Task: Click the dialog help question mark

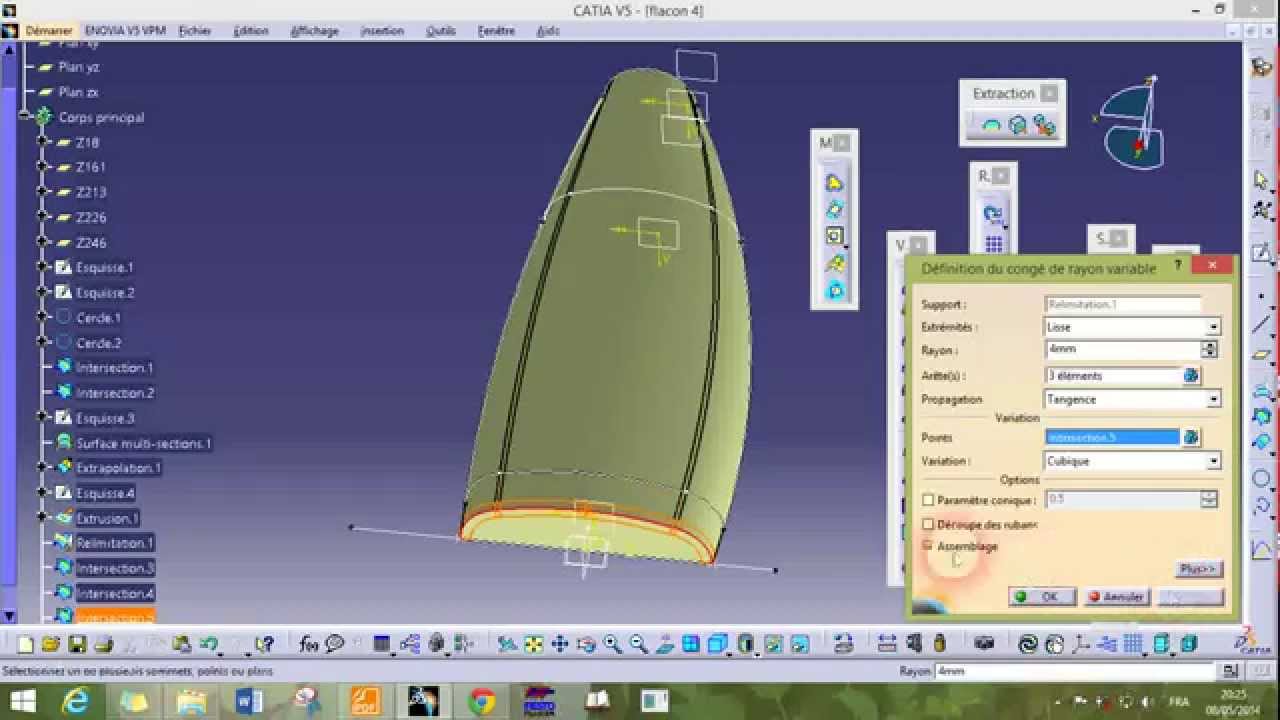Action: 1178,266
